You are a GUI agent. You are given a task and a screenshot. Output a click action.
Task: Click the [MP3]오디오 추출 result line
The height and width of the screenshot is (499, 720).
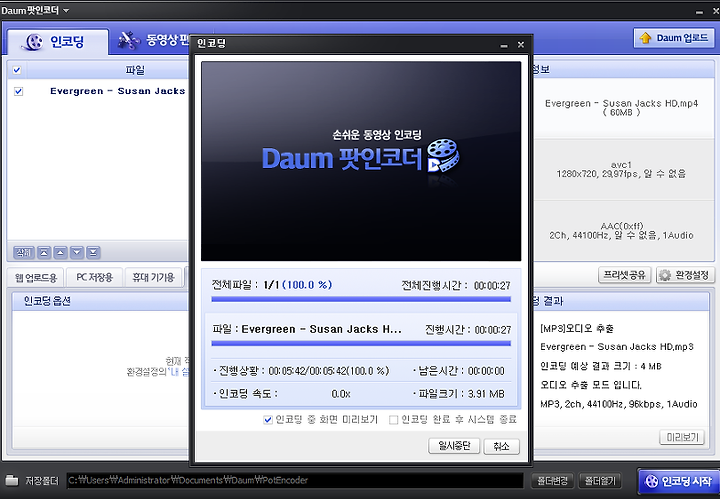(577, 328)
